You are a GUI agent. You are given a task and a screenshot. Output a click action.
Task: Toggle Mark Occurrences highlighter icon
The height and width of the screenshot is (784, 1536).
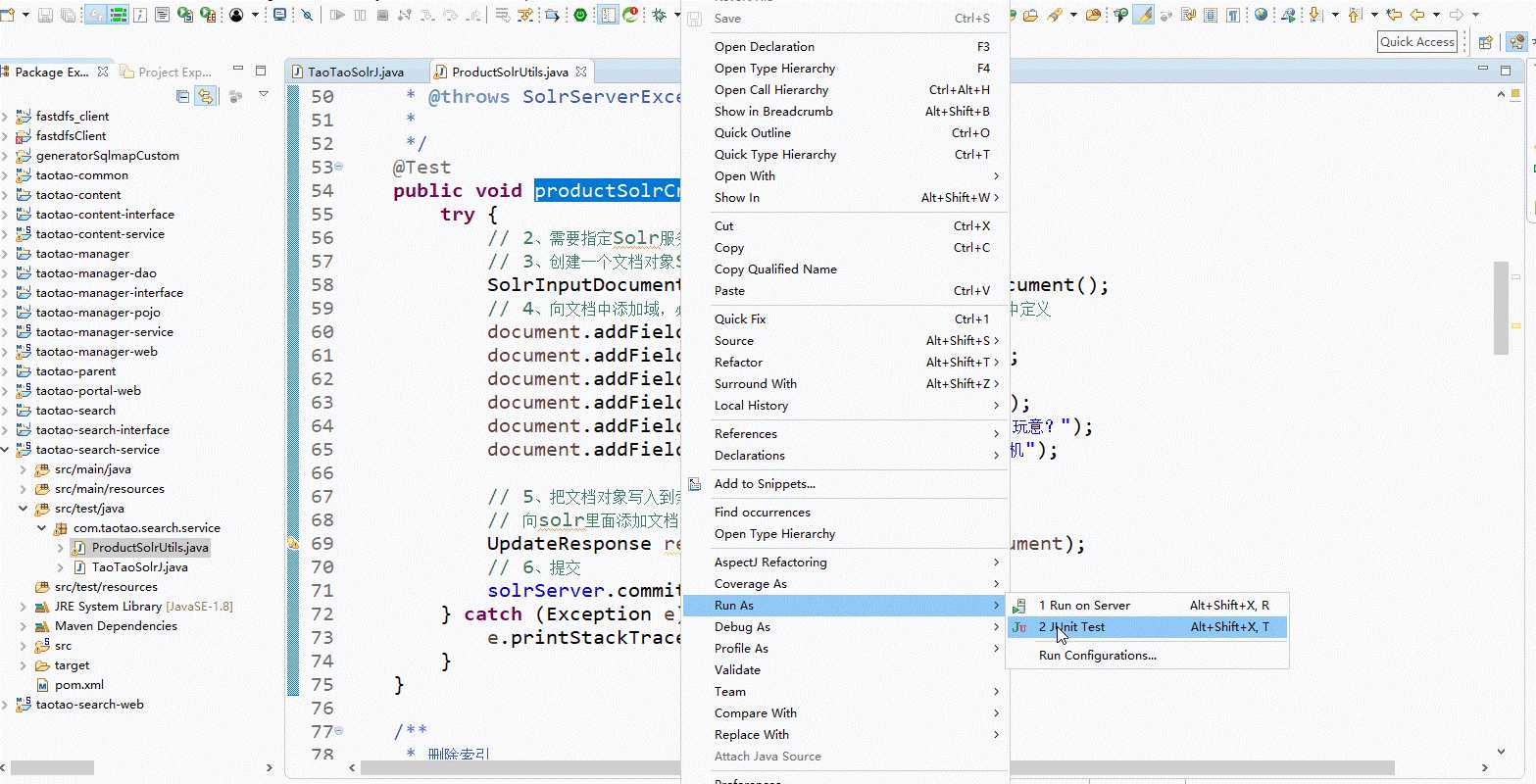tap(1143, 15)
